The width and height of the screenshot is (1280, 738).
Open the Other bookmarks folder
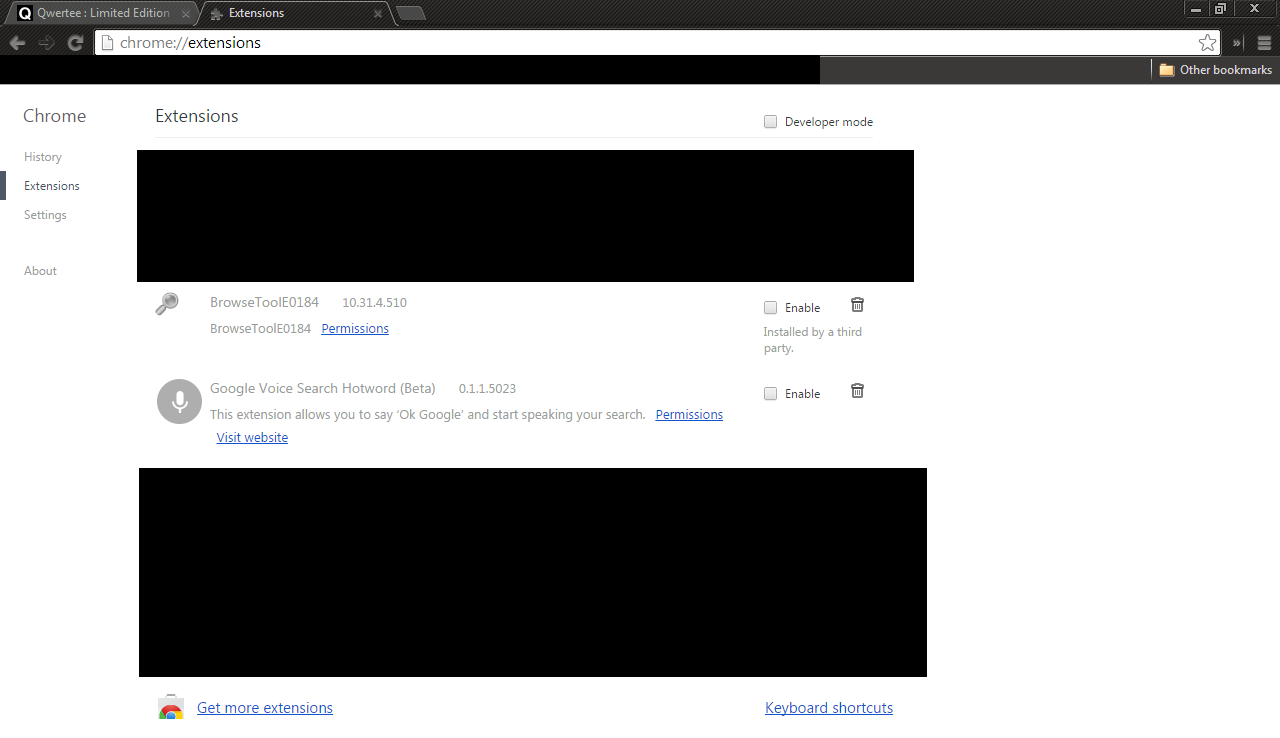pos(1215,70)
